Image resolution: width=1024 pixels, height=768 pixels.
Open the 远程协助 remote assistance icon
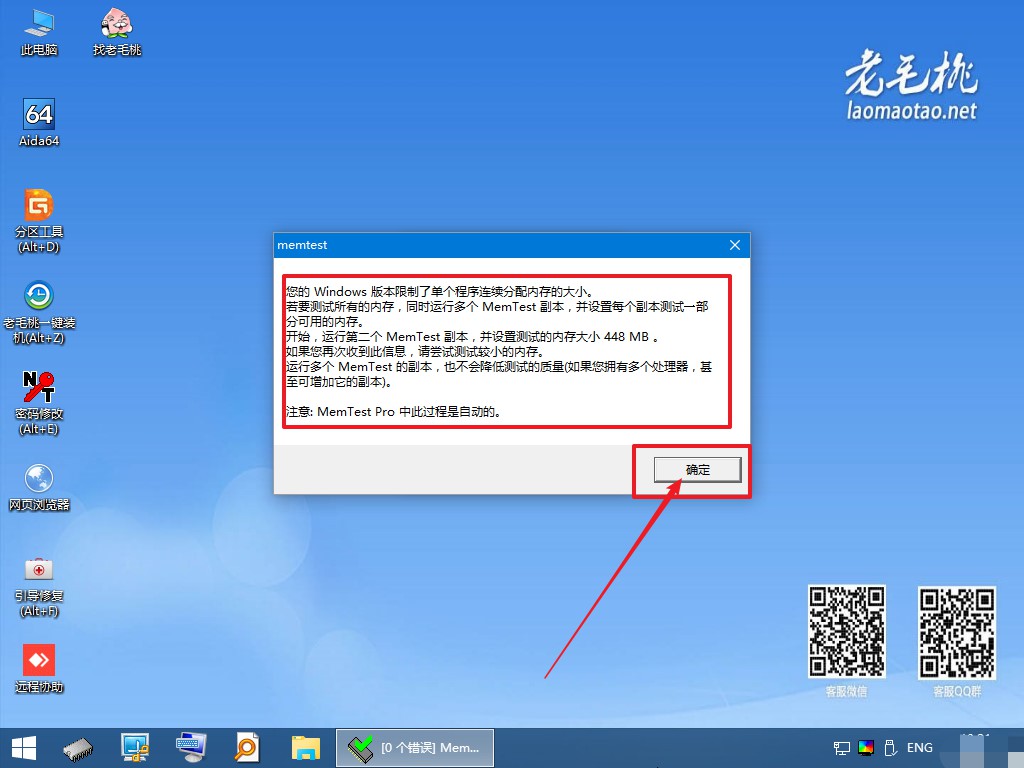[x=39, y=668]
